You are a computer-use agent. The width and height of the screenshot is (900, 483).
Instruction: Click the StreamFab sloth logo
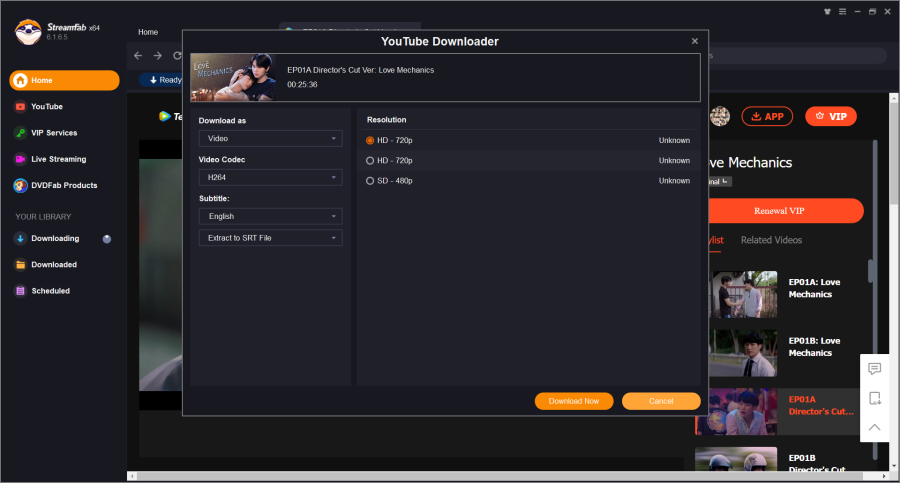pos(28,32)
